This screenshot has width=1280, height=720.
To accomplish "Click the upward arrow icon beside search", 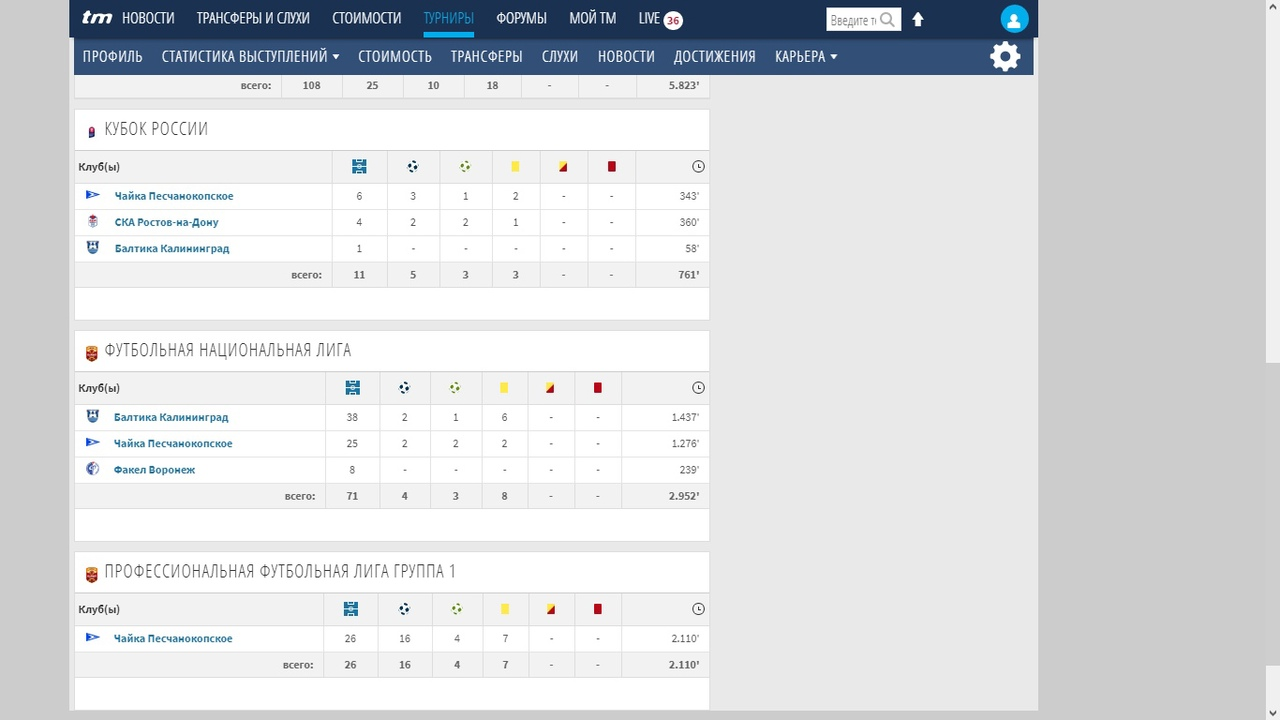I will click(918, 20).
